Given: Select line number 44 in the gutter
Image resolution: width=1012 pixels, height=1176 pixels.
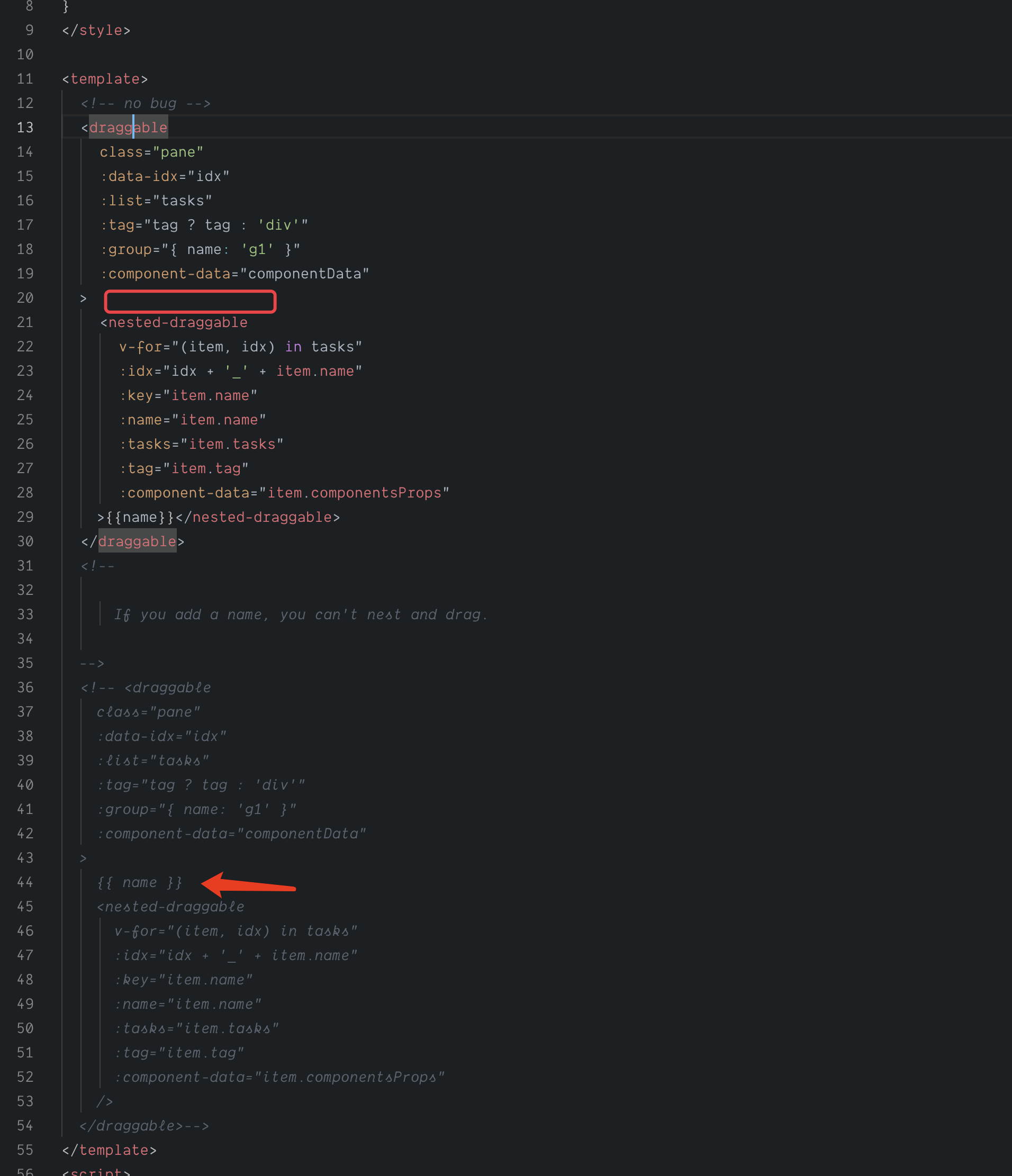Looking at the screenshot, I should coord(25,882).
